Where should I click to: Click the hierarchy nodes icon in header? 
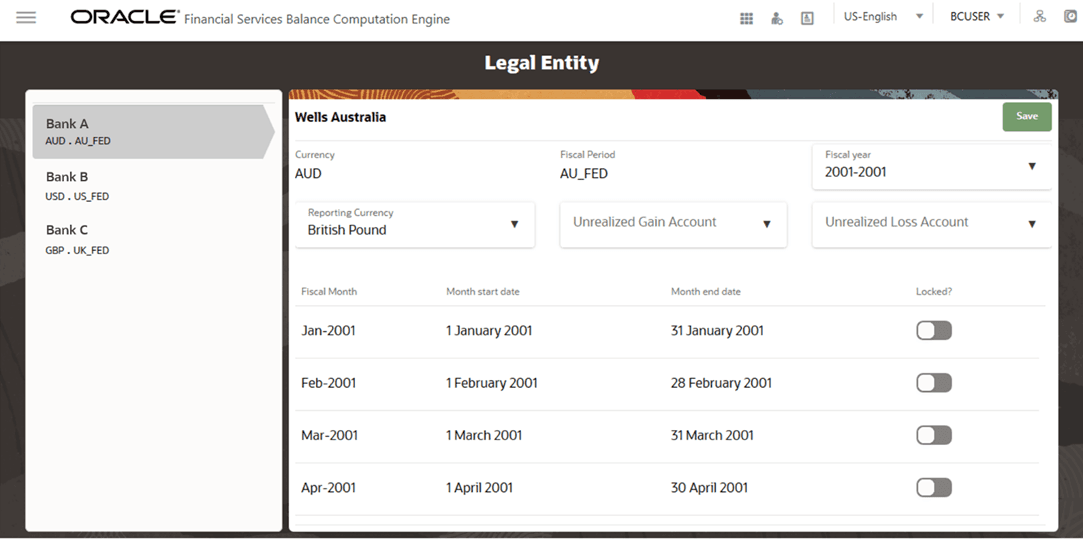1039,17
